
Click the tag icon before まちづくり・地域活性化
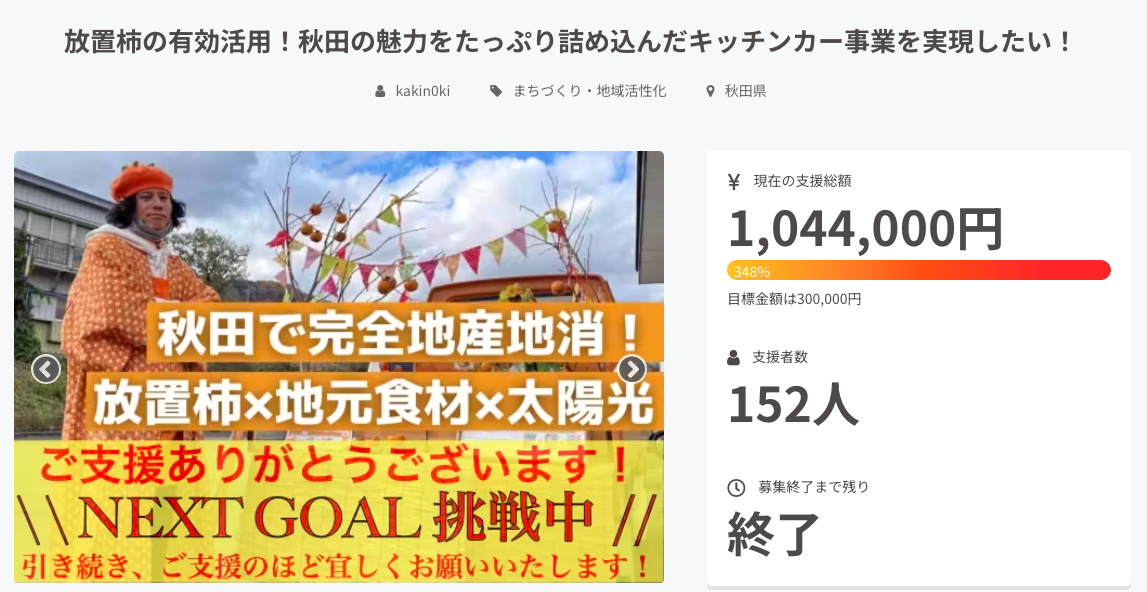(496, 91)
